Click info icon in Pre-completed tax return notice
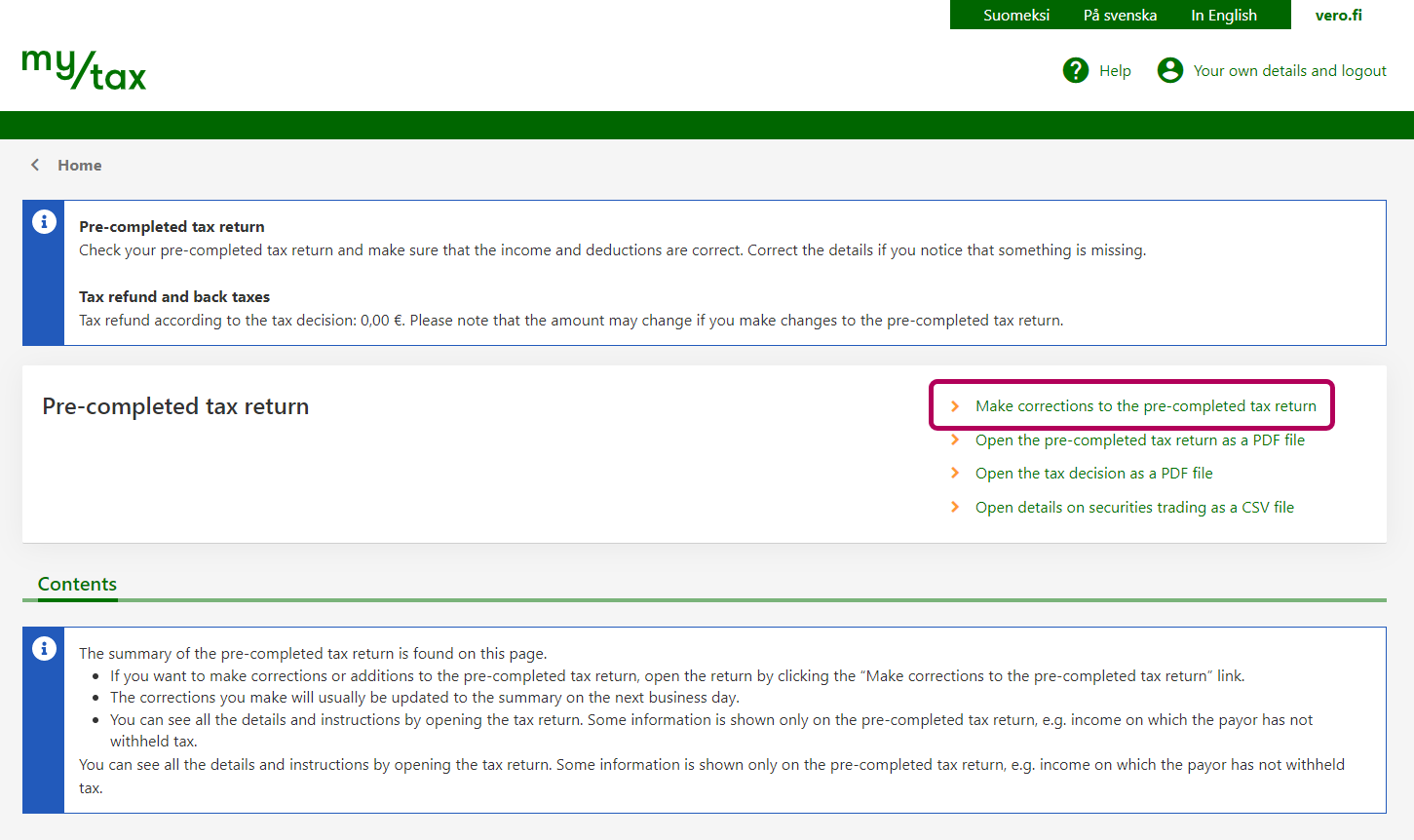The width and height of the screenshot is (1414, 840). click(44, 222)
